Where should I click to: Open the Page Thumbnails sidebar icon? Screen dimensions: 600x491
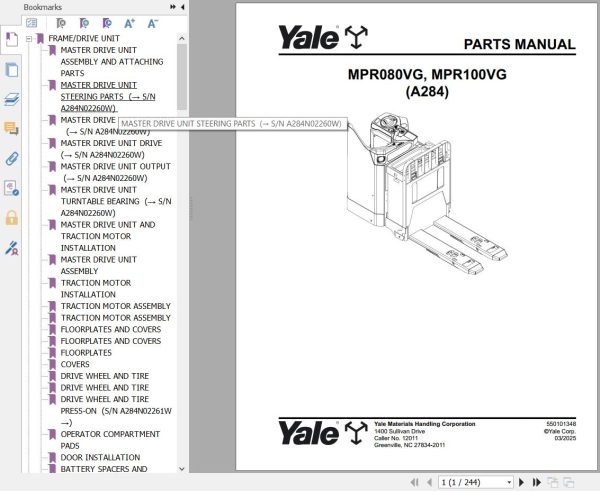point(11,70)
